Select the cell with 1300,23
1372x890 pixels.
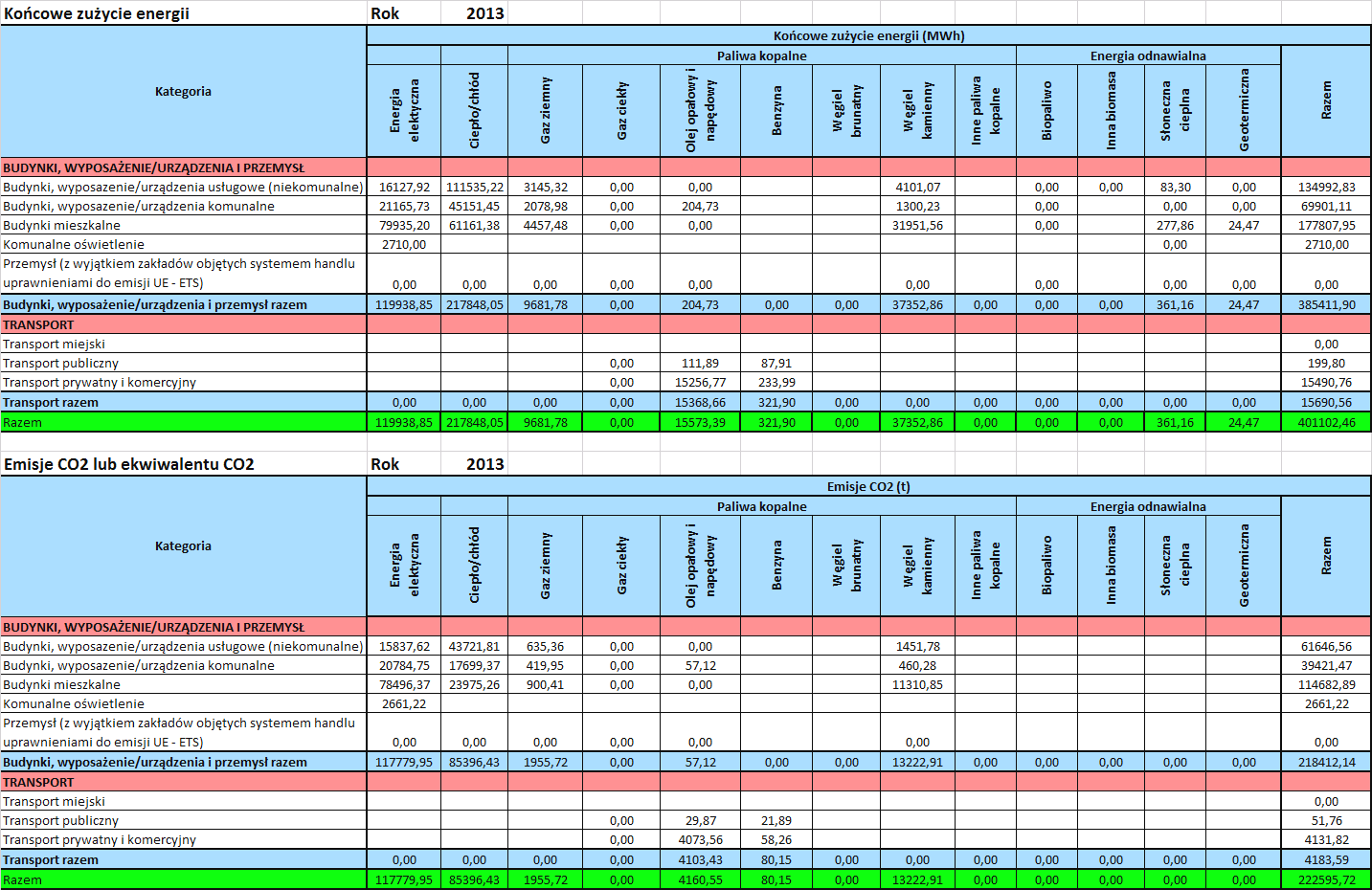tap(917, 206)
